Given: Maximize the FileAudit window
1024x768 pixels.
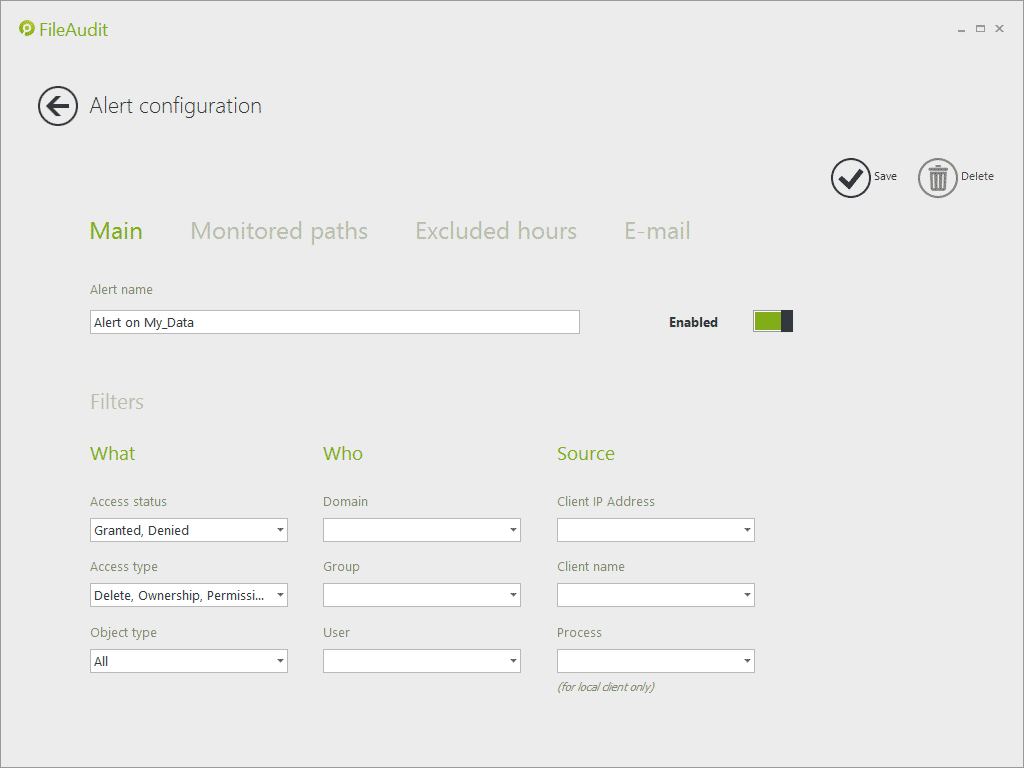Looking at the screenshot, I should click(x=980, y=29).
